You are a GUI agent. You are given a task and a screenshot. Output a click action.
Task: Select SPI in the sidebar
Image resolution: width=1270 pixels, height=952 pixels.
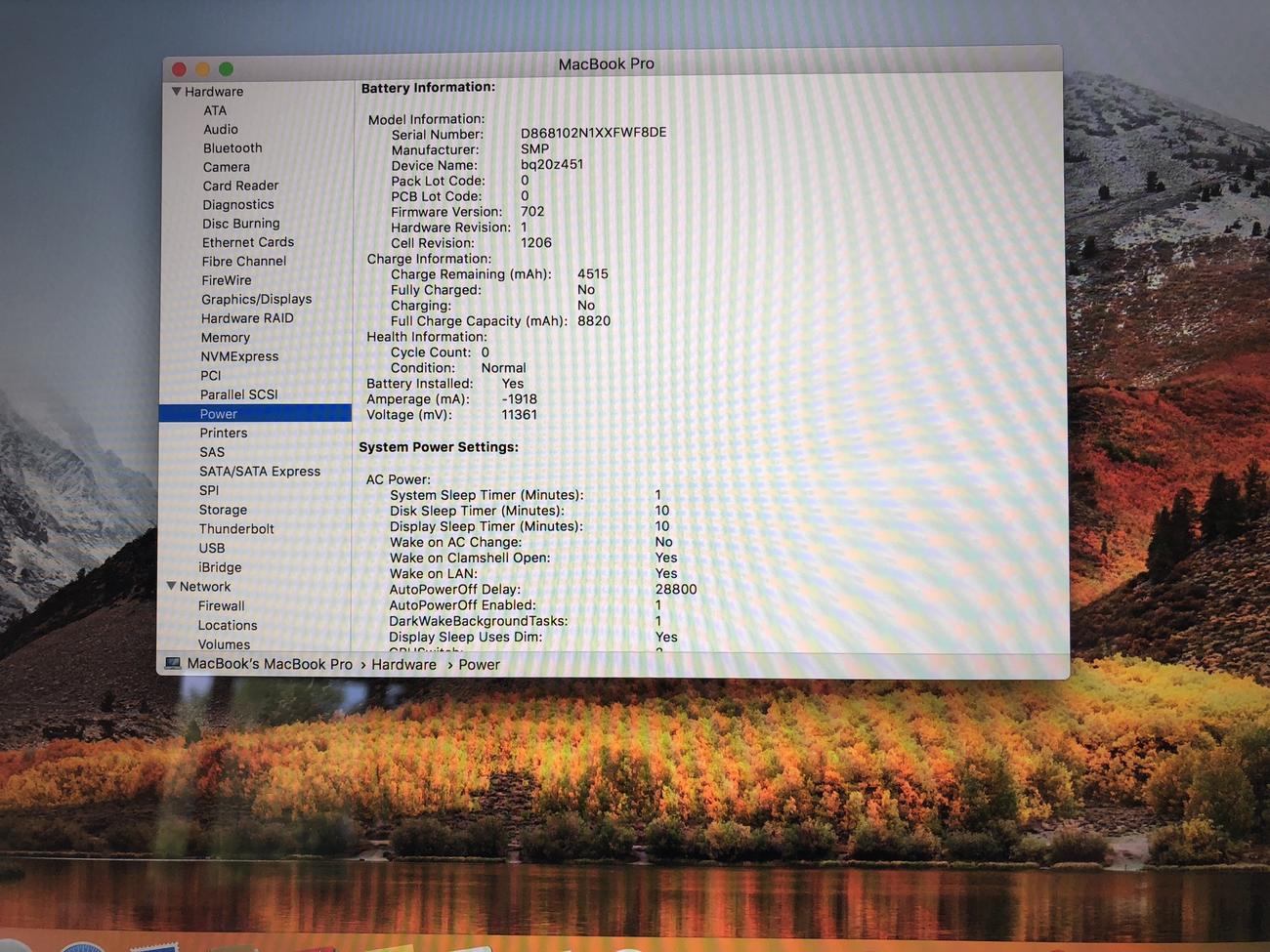click(x=209, y=490)
